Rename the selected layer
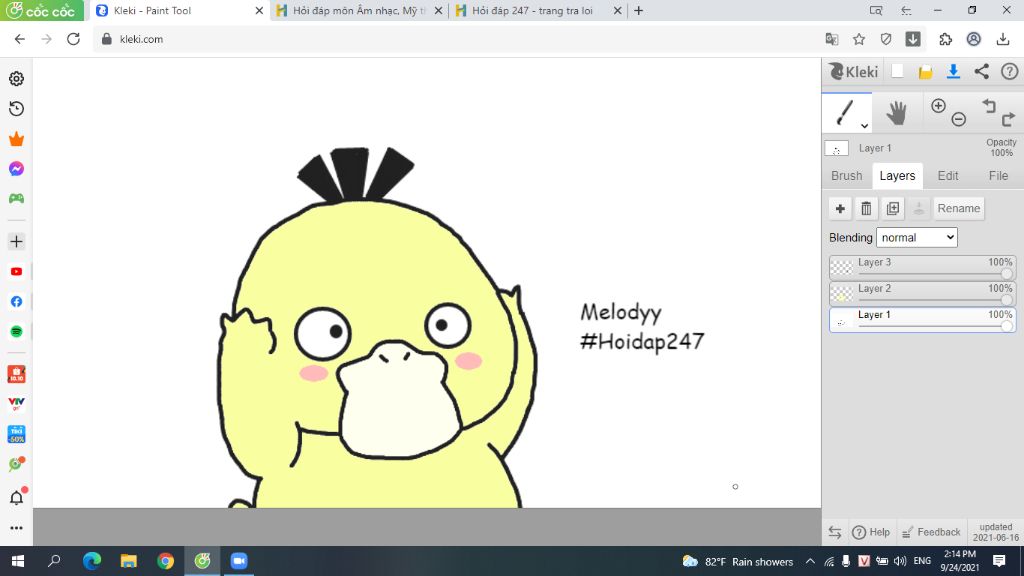1024x576 pixels. tap(959, 208)
